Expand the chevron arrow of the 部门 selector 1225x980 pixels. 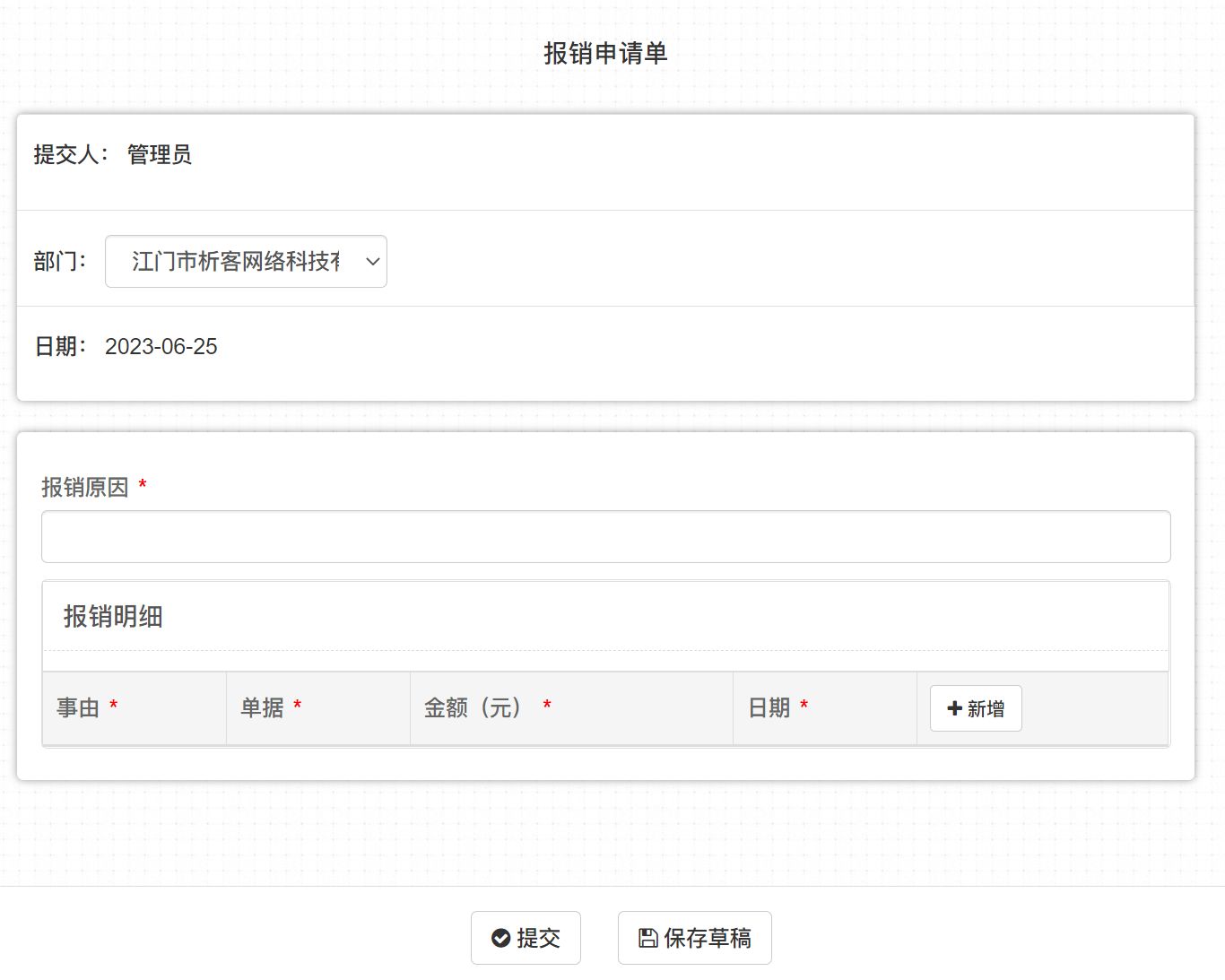[373, 262]
